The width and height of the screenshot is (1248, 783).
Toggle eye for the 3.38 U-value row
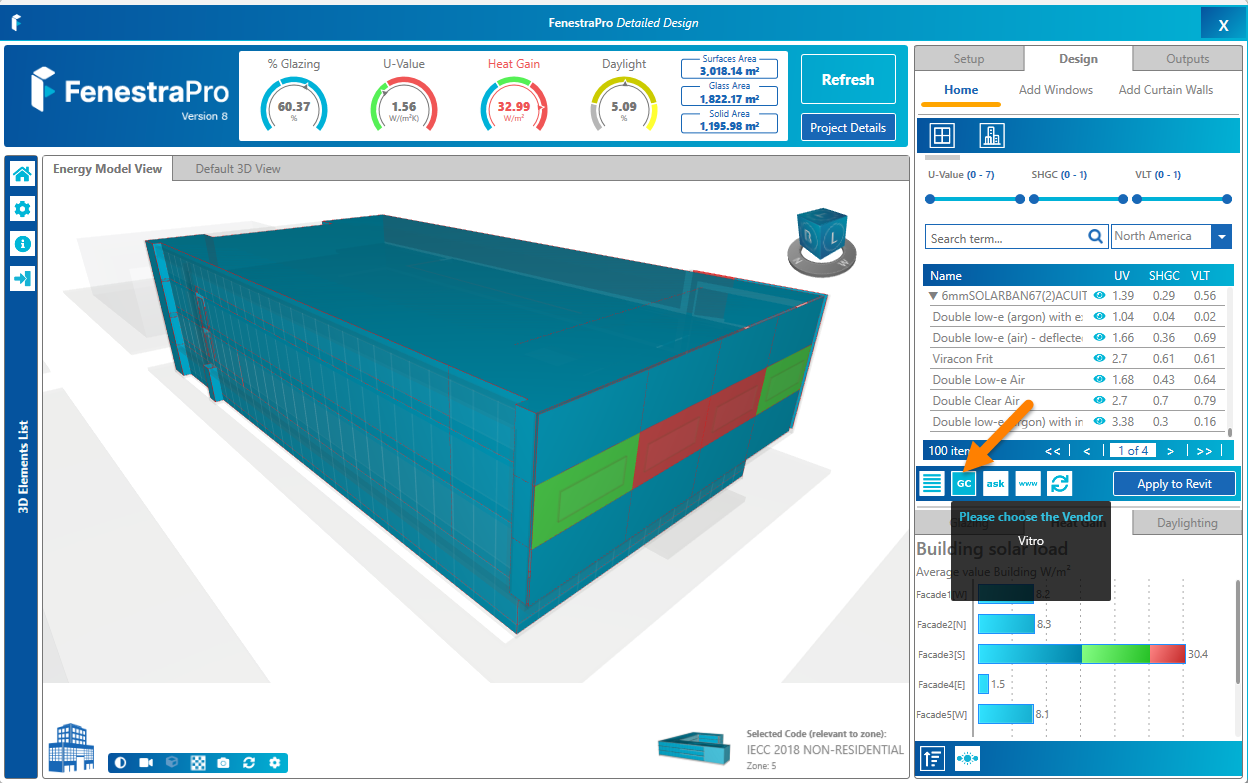click(x=1100, y=421)
